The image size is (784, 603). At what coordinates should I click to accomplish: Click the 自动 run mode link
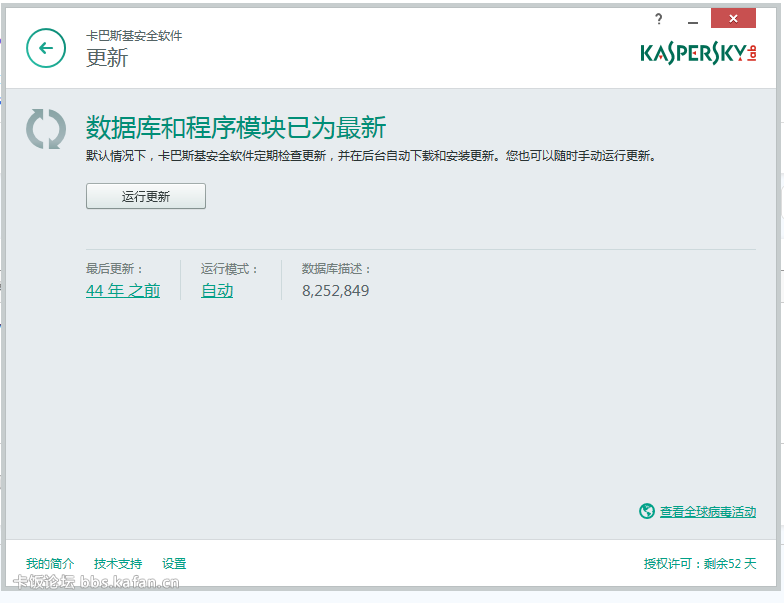click(x=217, y=290)
